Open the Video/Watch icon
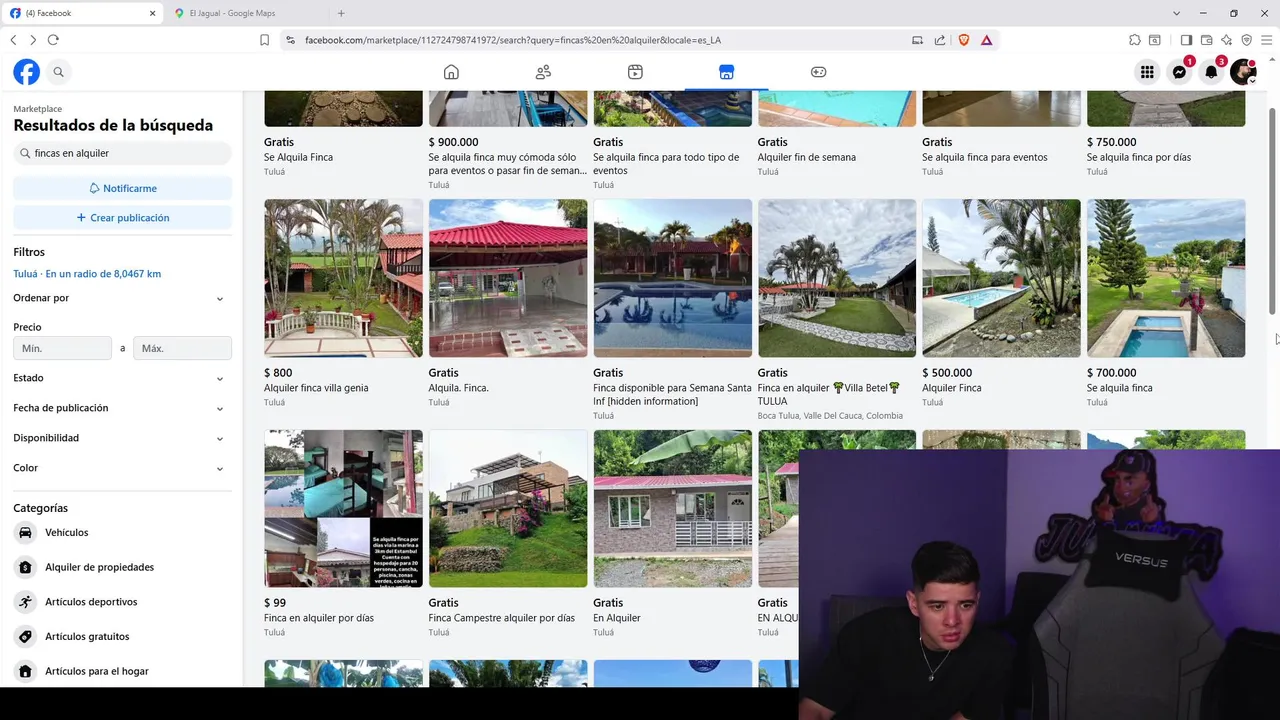The width and height of the screenshot is (1280, 720). click(635, 72)
